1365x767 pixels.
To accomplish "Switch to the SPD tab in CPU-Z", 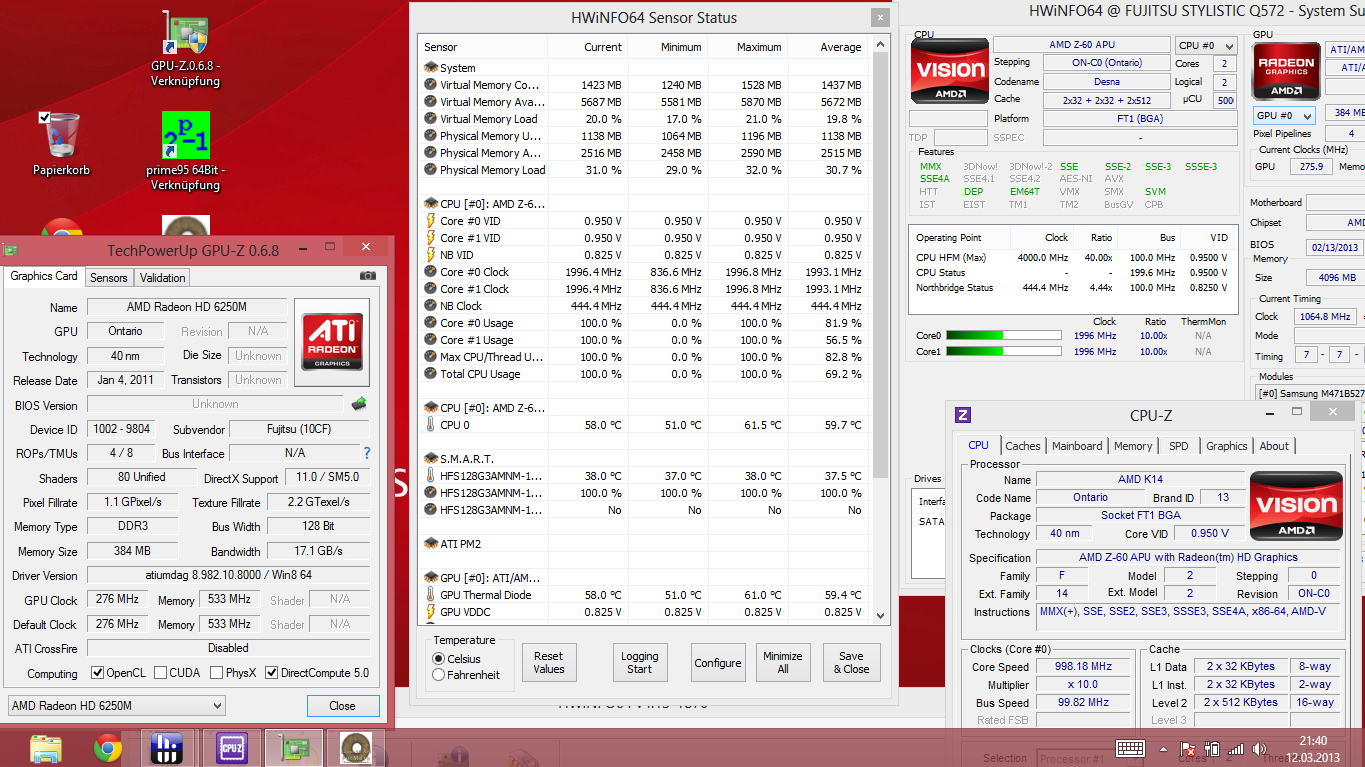I will [1179, 446].
